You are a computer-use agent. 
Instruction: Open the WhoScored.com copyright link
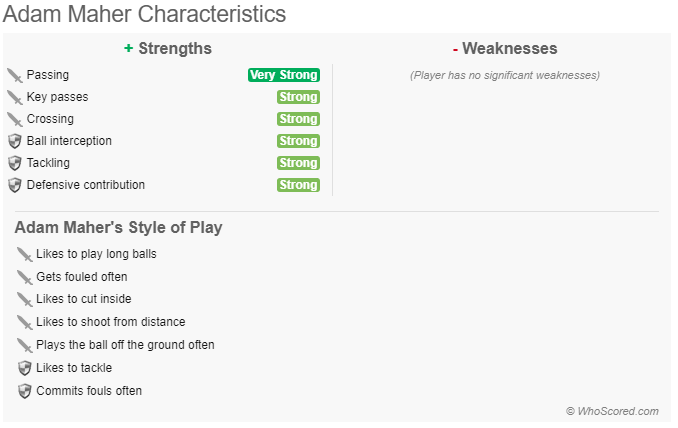612,411
